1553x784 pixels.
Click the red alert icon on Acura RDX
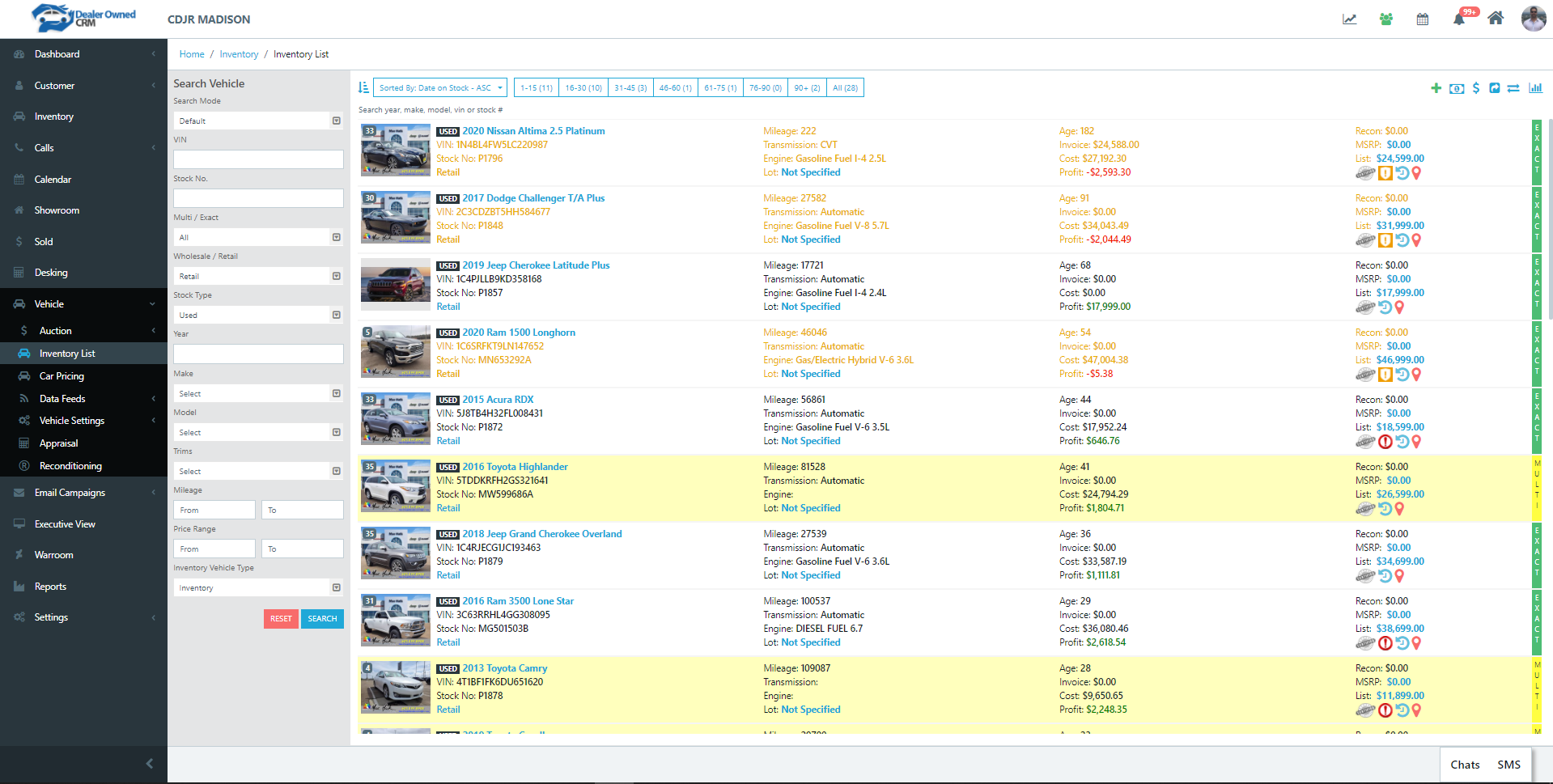coord(1385,442)
